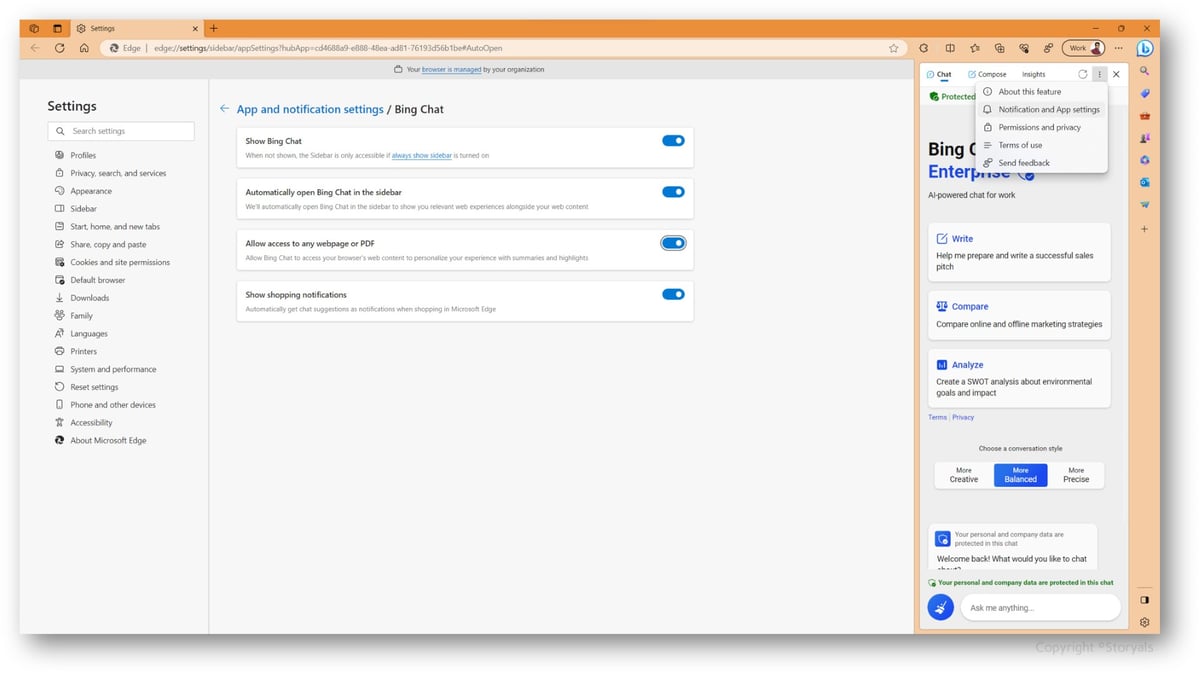This screenshot has width=1200, height=674.
Task: Switch to the Compose tab
Action: coord(987,74)
